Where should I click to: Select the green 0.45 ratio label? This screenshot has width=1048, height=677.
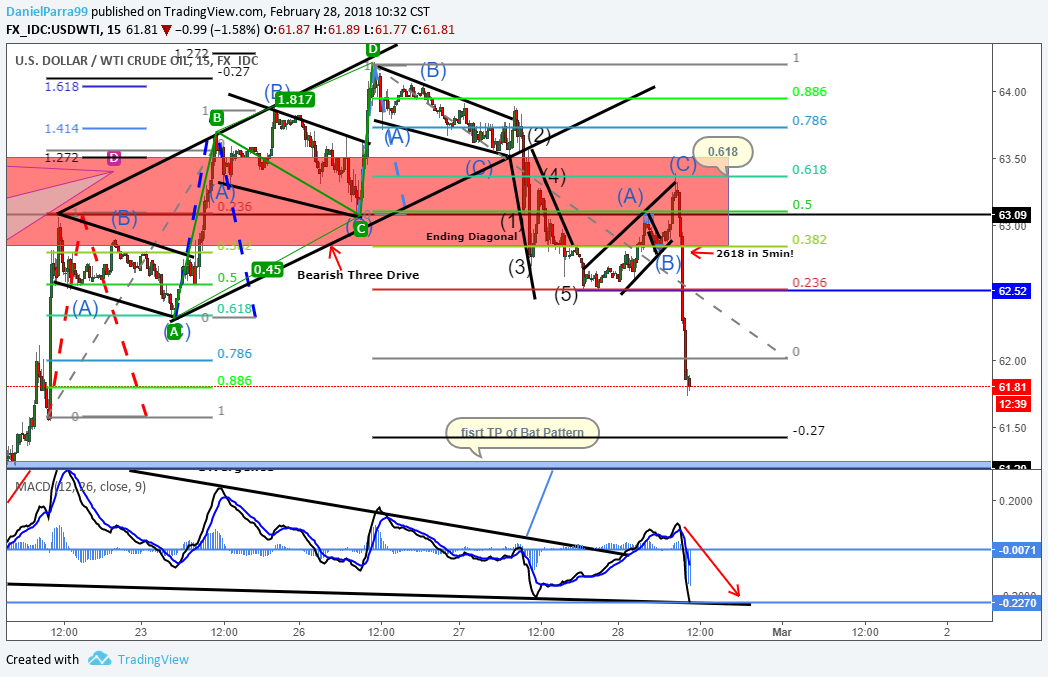[267, 269]
